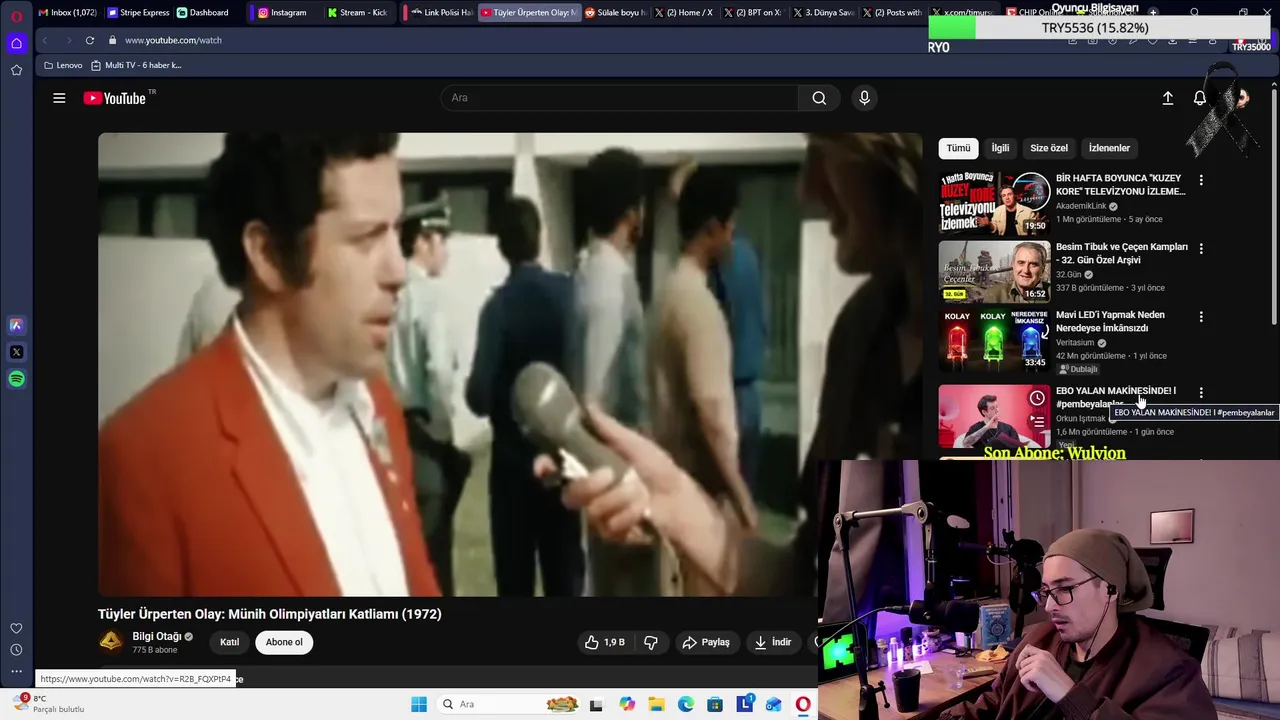Image resolution: width=1280 pixels, height=720 pixels.
Task: Open the YouTube guide hamburger menu
Action: click(59, 98)
